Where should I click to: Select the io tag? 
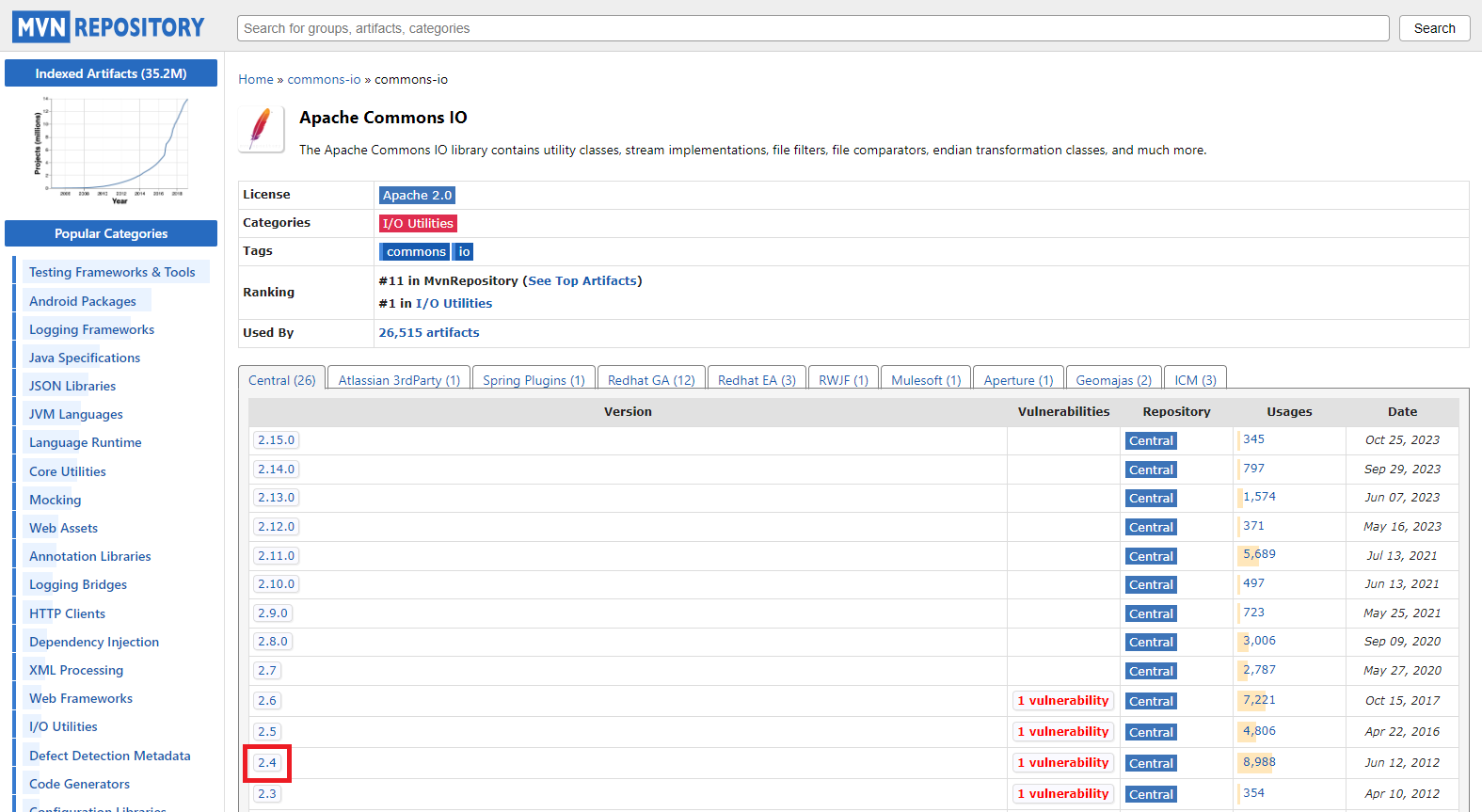pos(463,252)
